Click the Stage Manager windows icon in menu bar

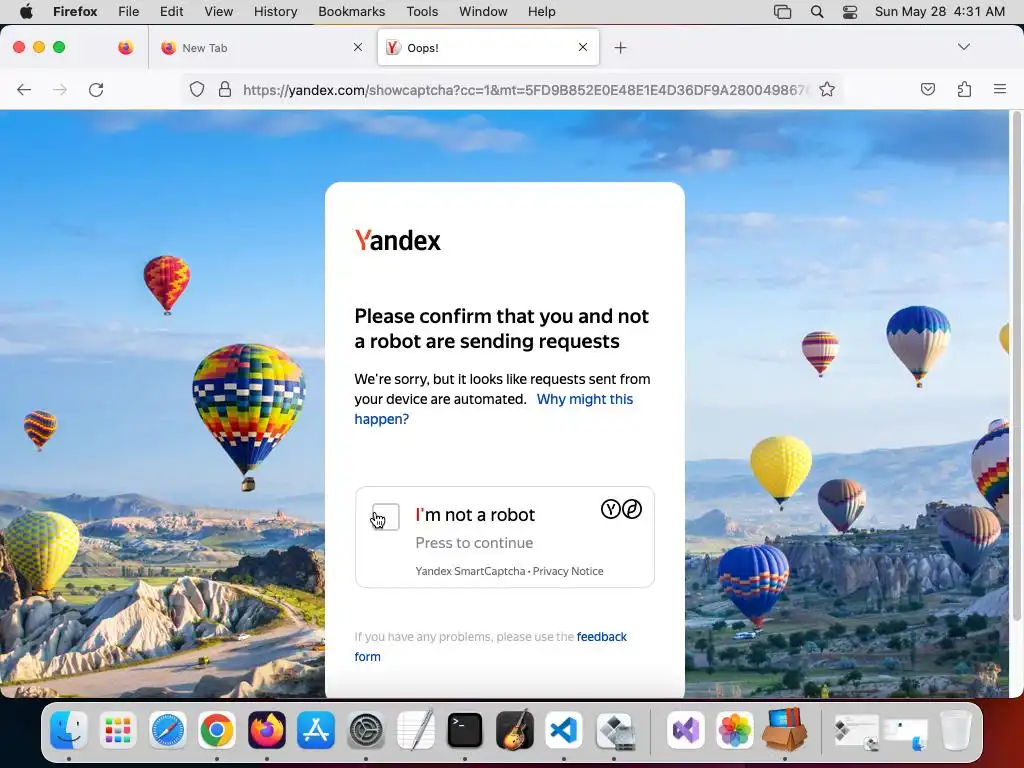(x=782, y=11)
